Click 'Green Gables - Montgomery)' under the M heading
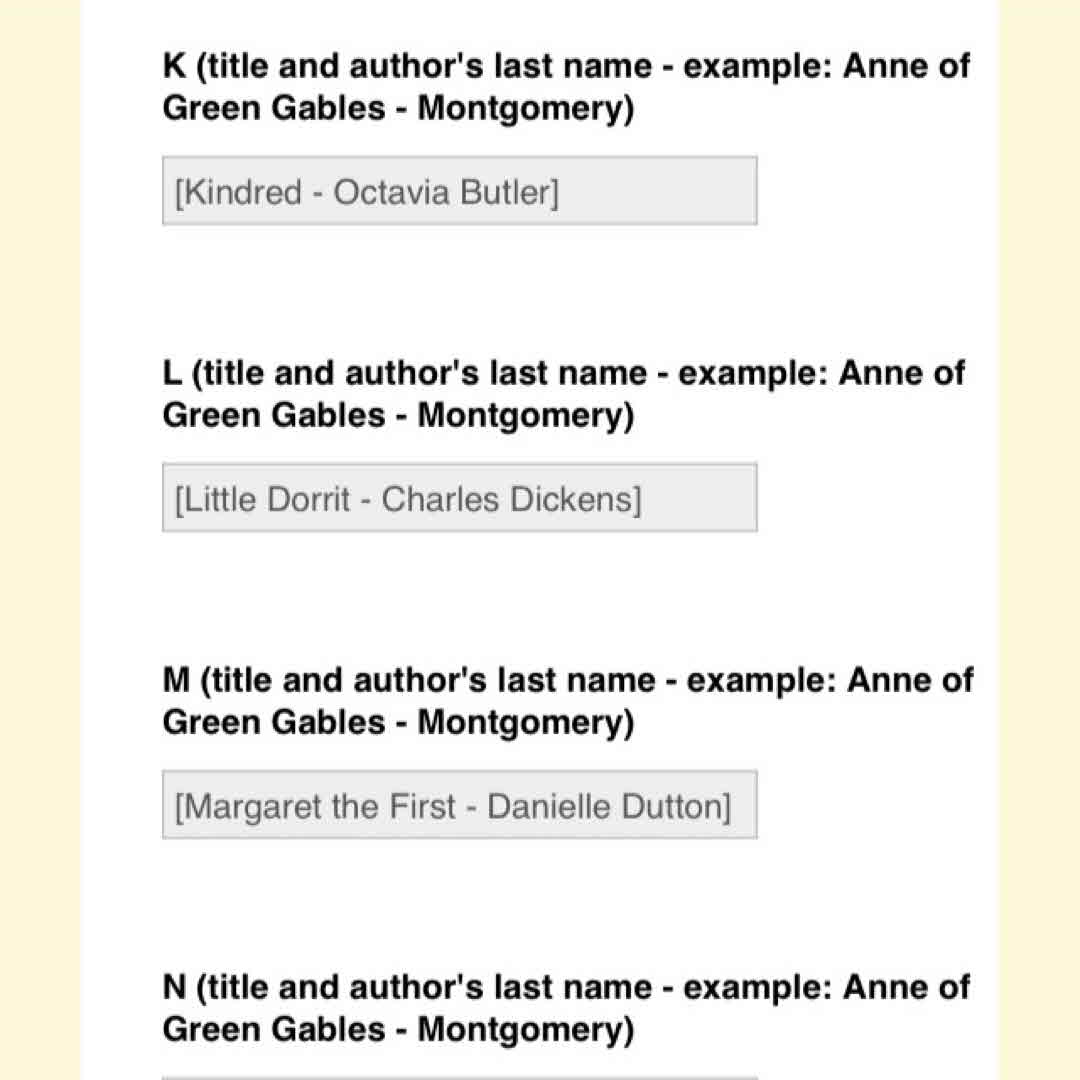This screenshot has height=1080, width=1080. [x=398, y=723]
